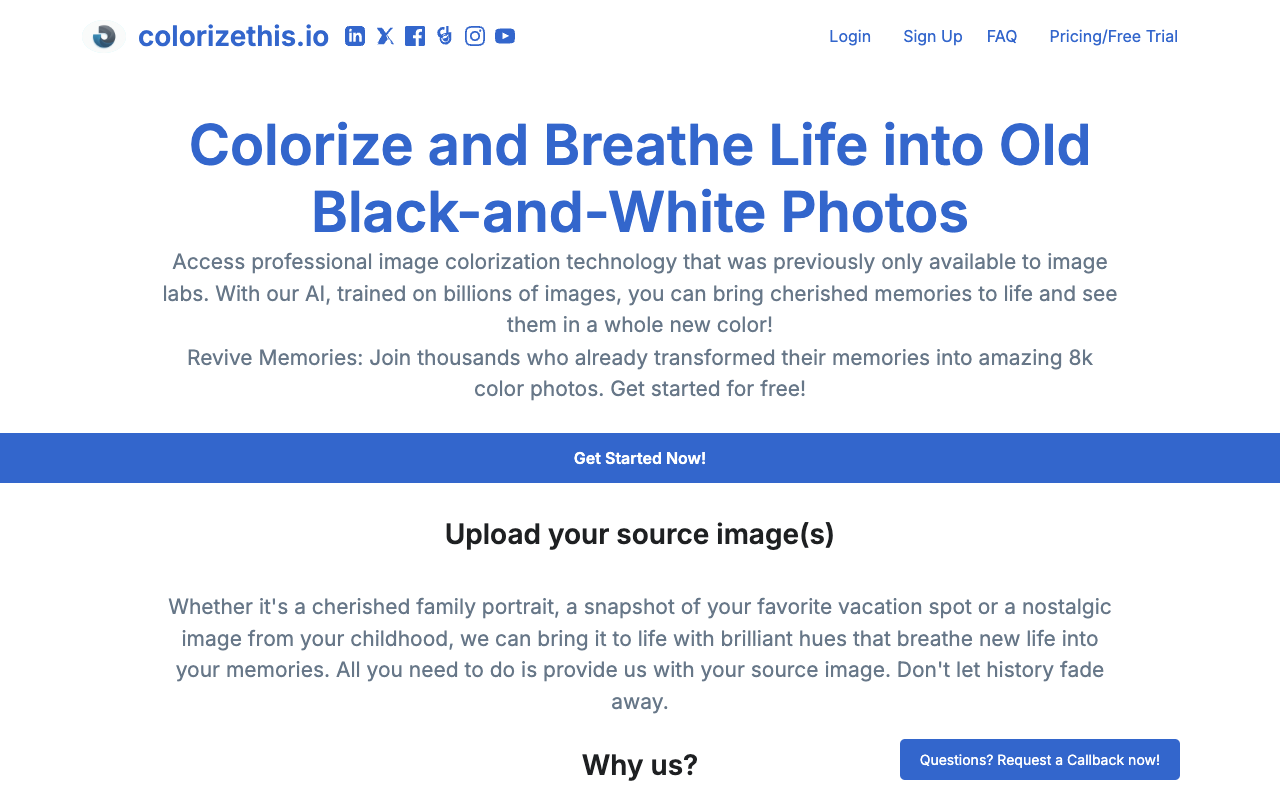Image resolution: width=1280 pixels, height=800 pixels.
Task: Open the FAQ page
Action: click(x=1002, y=36)
